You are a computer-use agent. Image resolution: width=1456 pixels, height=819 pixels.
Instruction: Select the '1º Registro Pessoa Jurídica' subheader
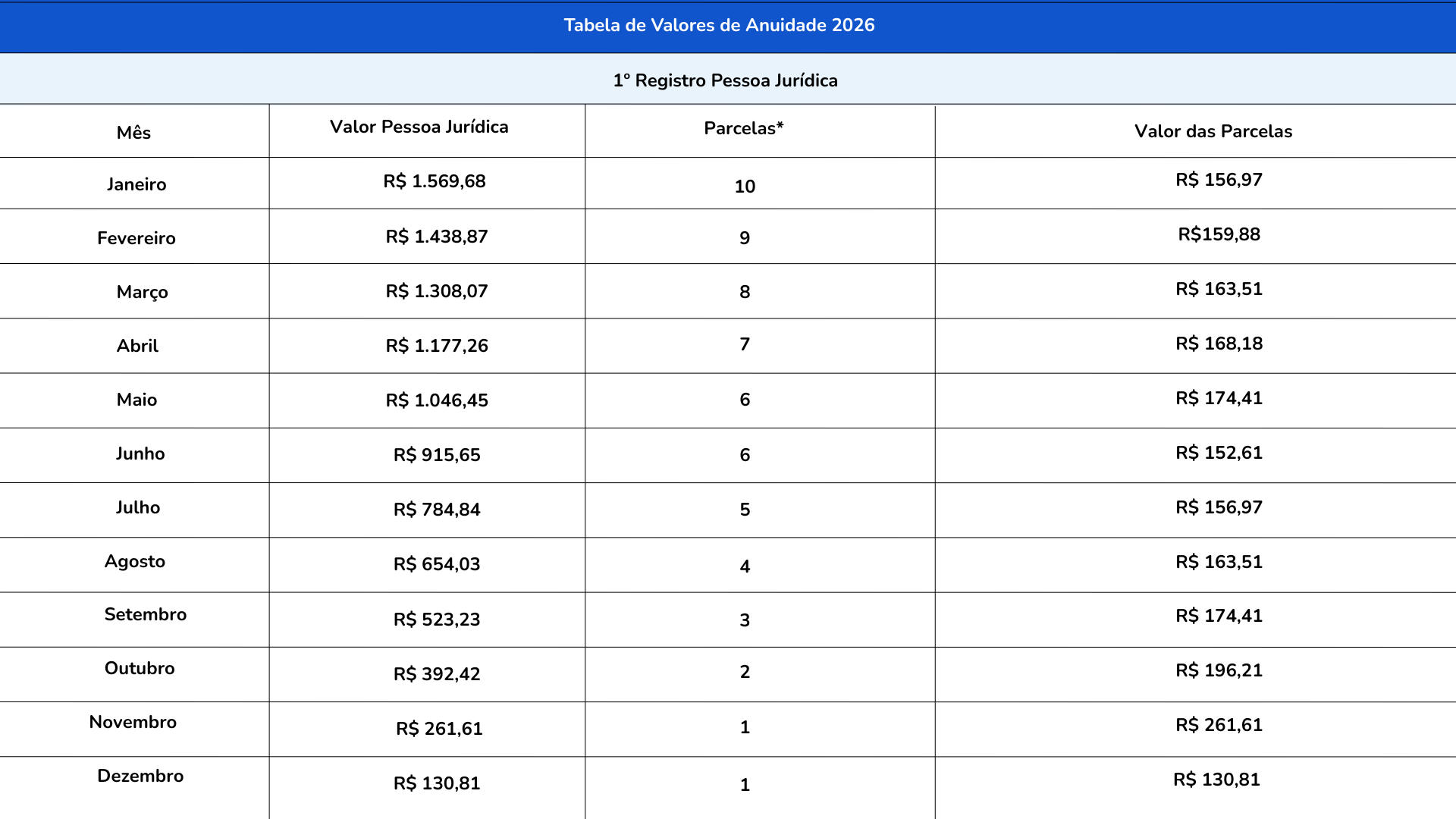725,80
